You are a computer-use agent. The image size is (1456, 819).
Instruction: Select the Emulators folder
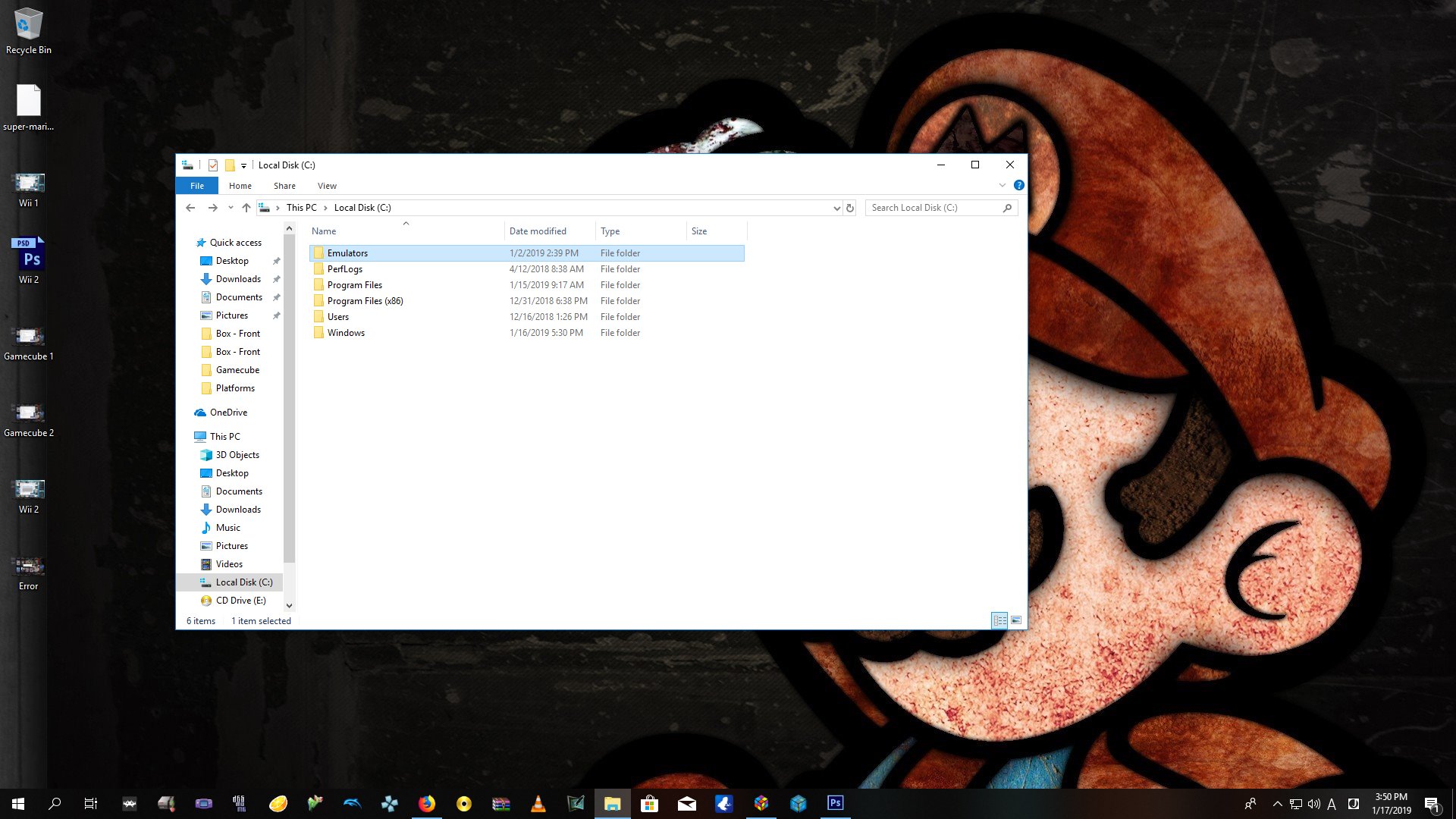[x=527, y=253]
